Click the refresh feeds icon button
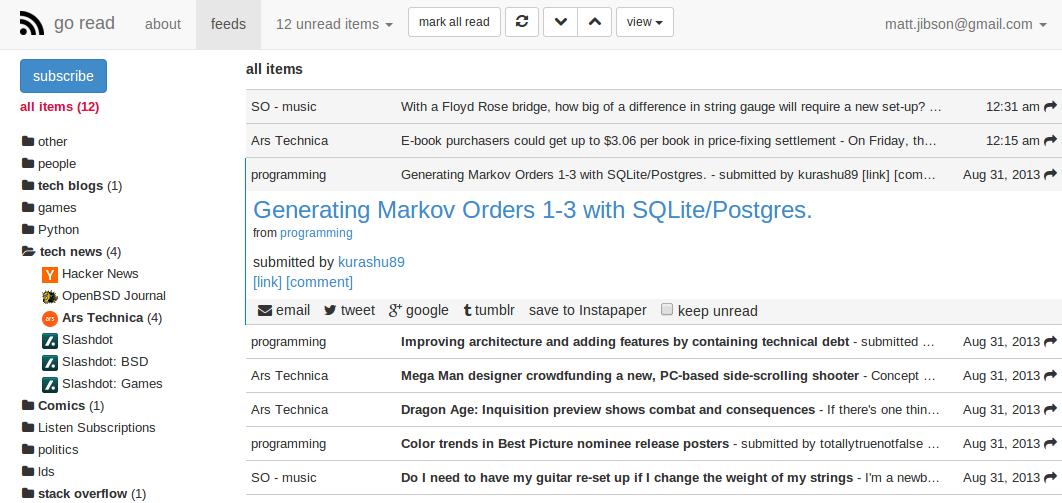Image resolution: width=1062 pixels, height=503 pixels. 522,22
